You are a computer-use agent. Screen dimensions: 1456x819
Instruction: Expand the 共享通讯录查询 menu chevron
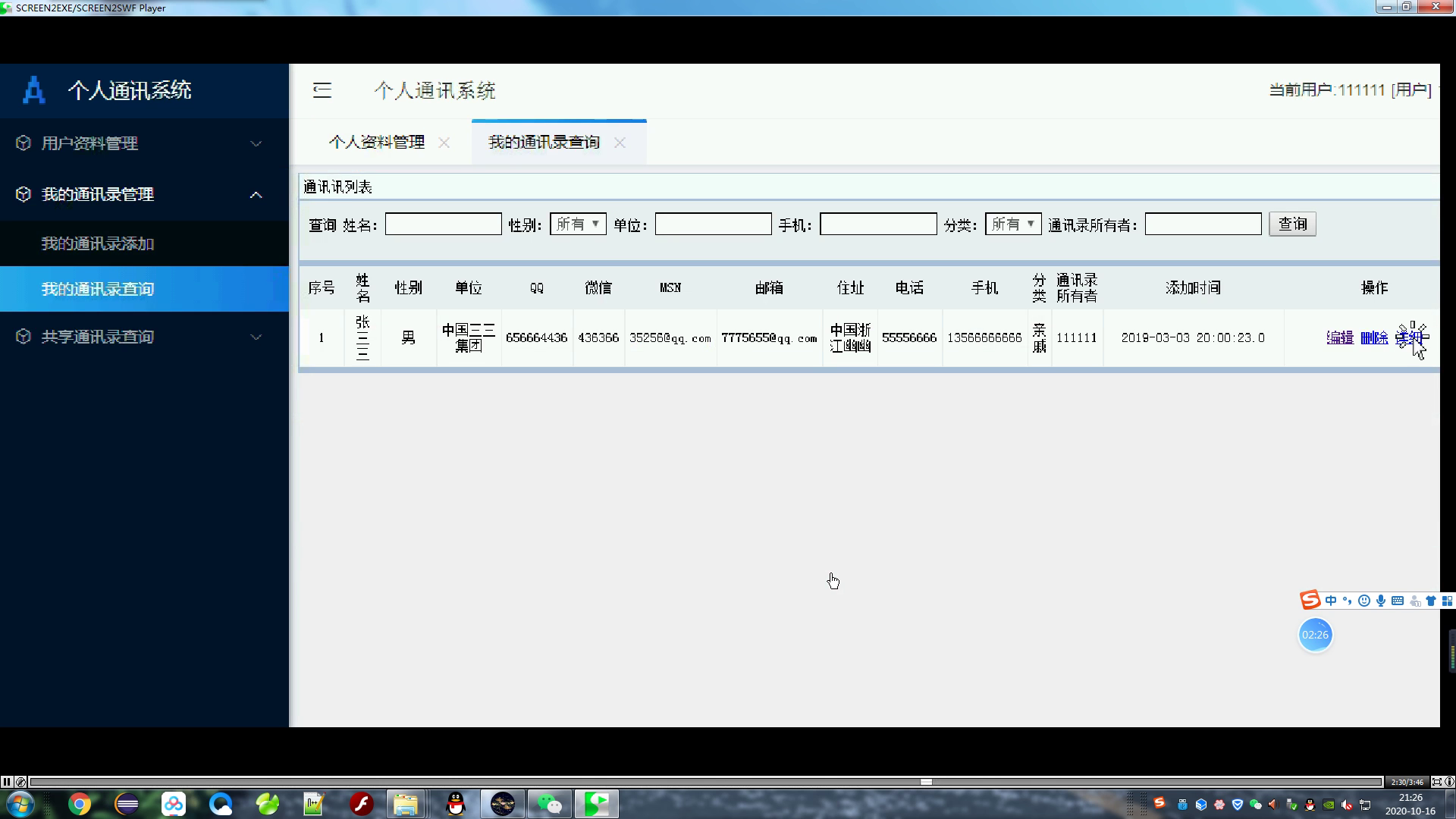click(x=256, y=337)
